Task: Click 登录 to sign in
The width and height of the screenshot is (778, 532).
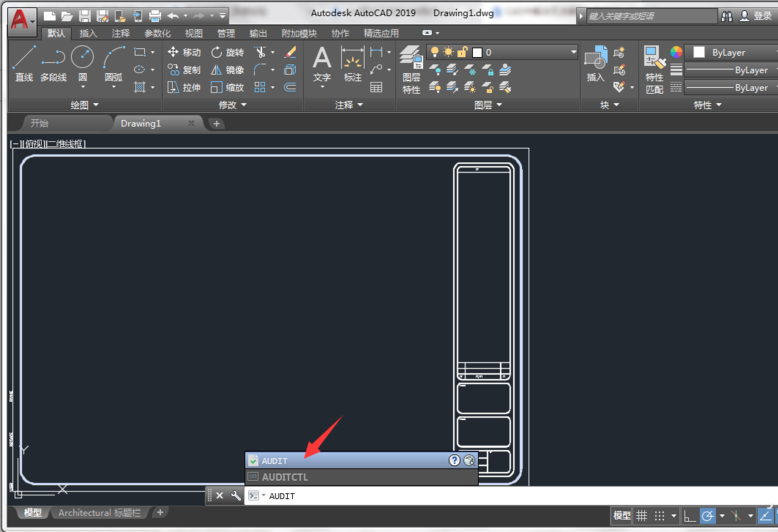Action: point(762,16)
